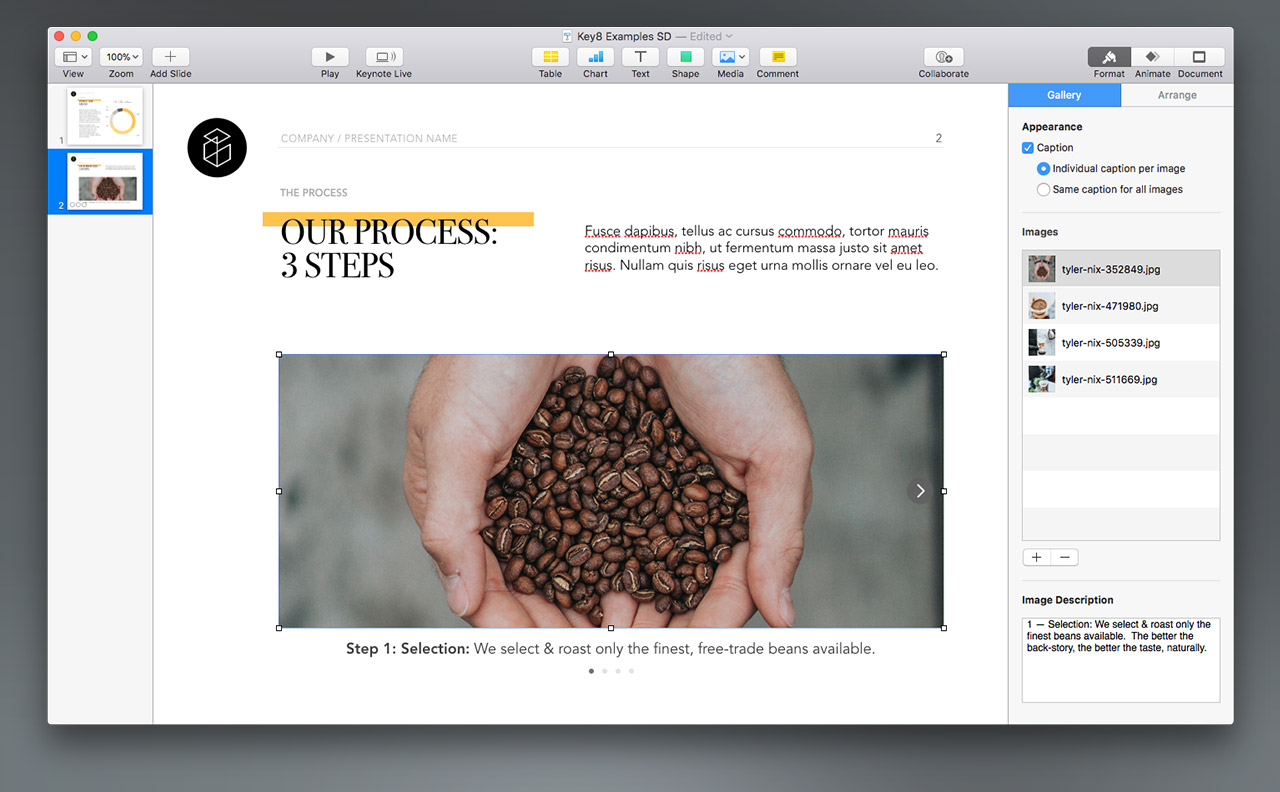Open the Zoom 100% dropdown
The height and width of the screenshot is (792, 1280).
121,57
